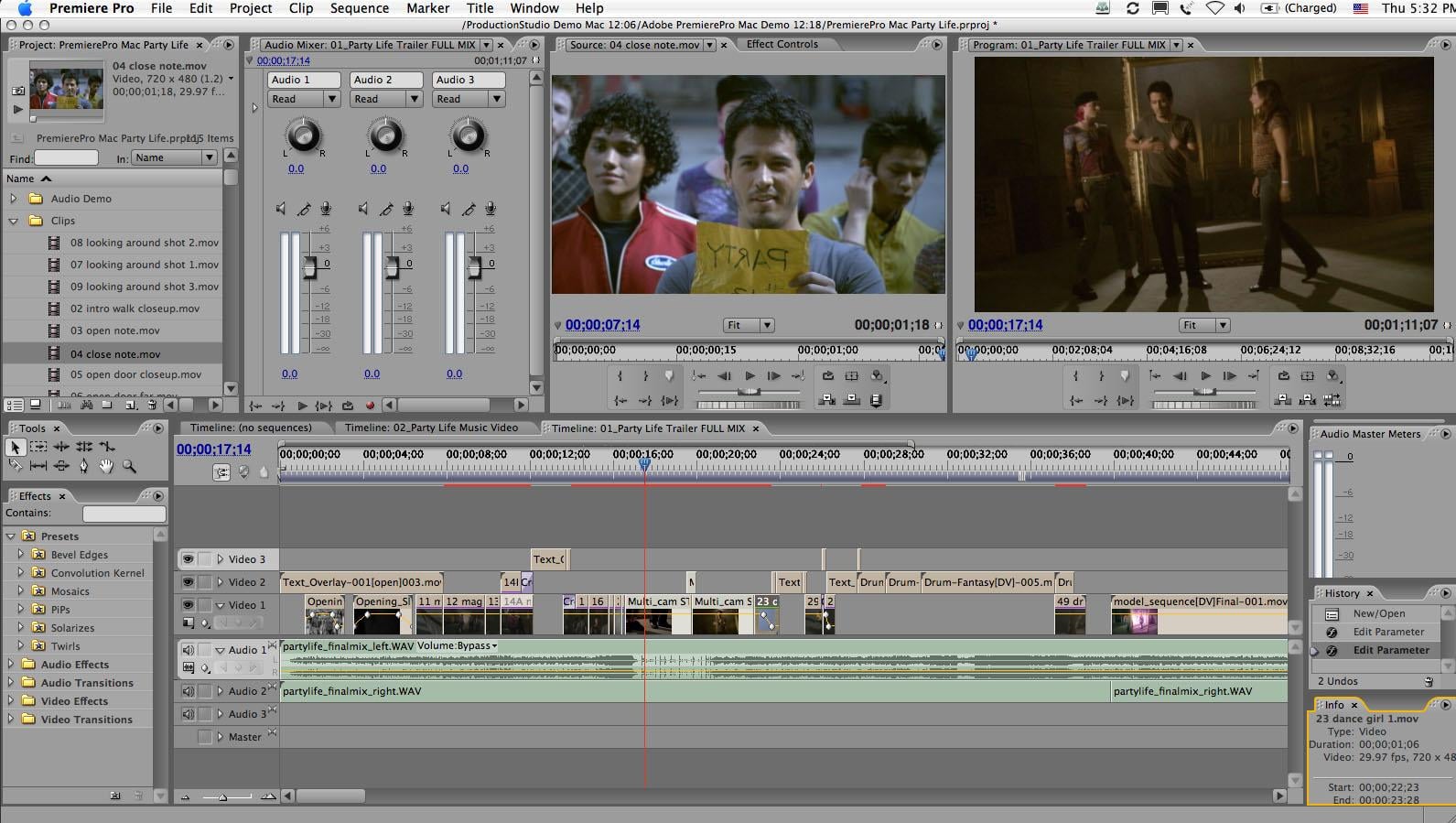Hide the Video 3 track eye
Screen dimensions: 1456x823
pyautogui.click(x=188, y=559)
